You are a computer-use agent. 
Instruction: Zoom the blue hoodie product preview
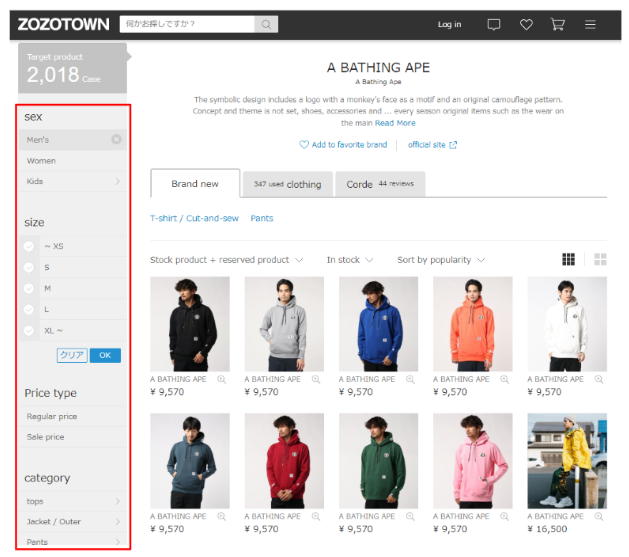tap(410, 379)
